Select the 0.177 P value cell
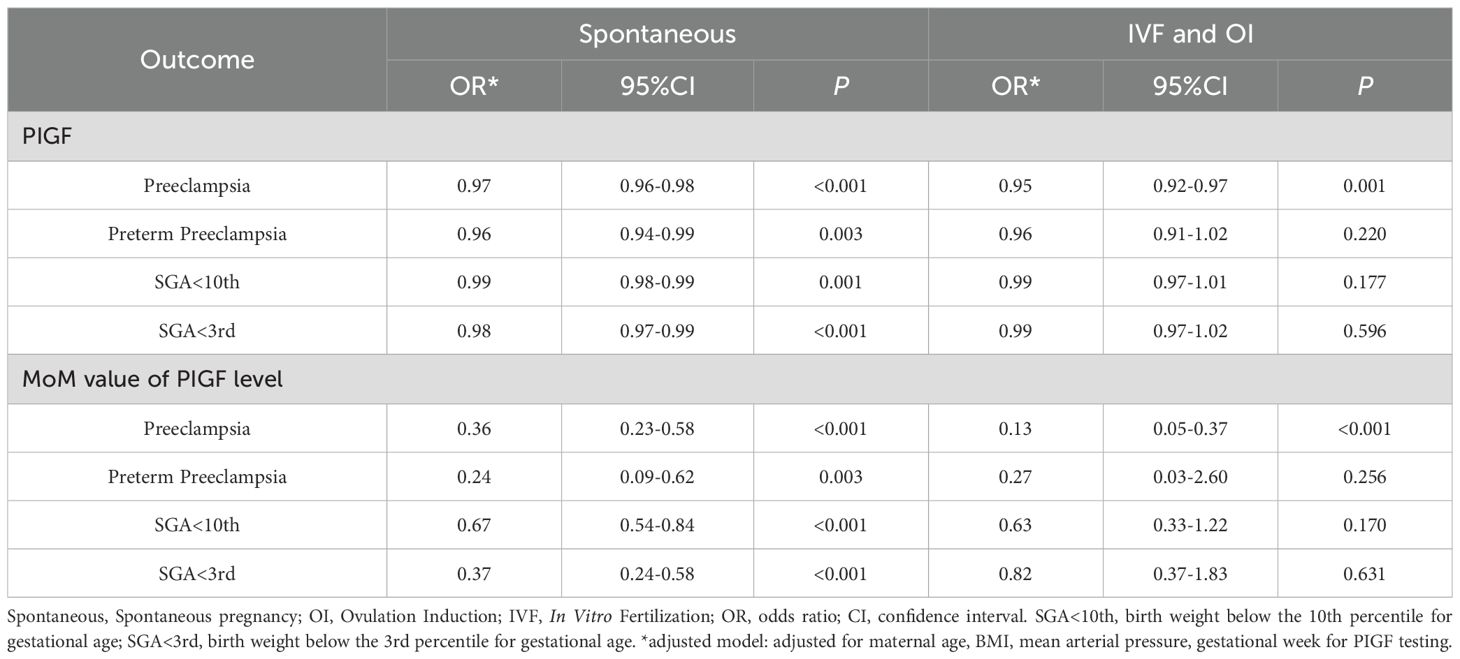 (x=1365, y=282)
